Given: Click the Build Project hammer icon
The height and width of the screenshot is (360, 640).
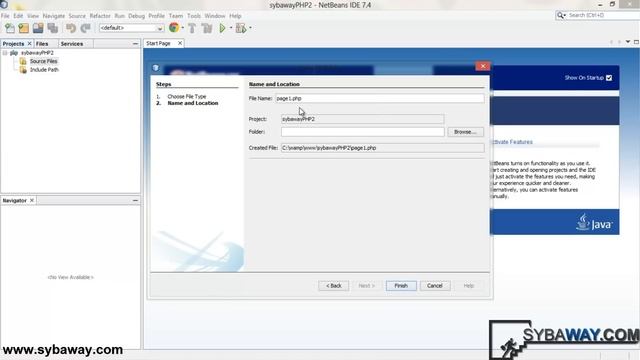Looking at the screenshot, I should [192, 28].
